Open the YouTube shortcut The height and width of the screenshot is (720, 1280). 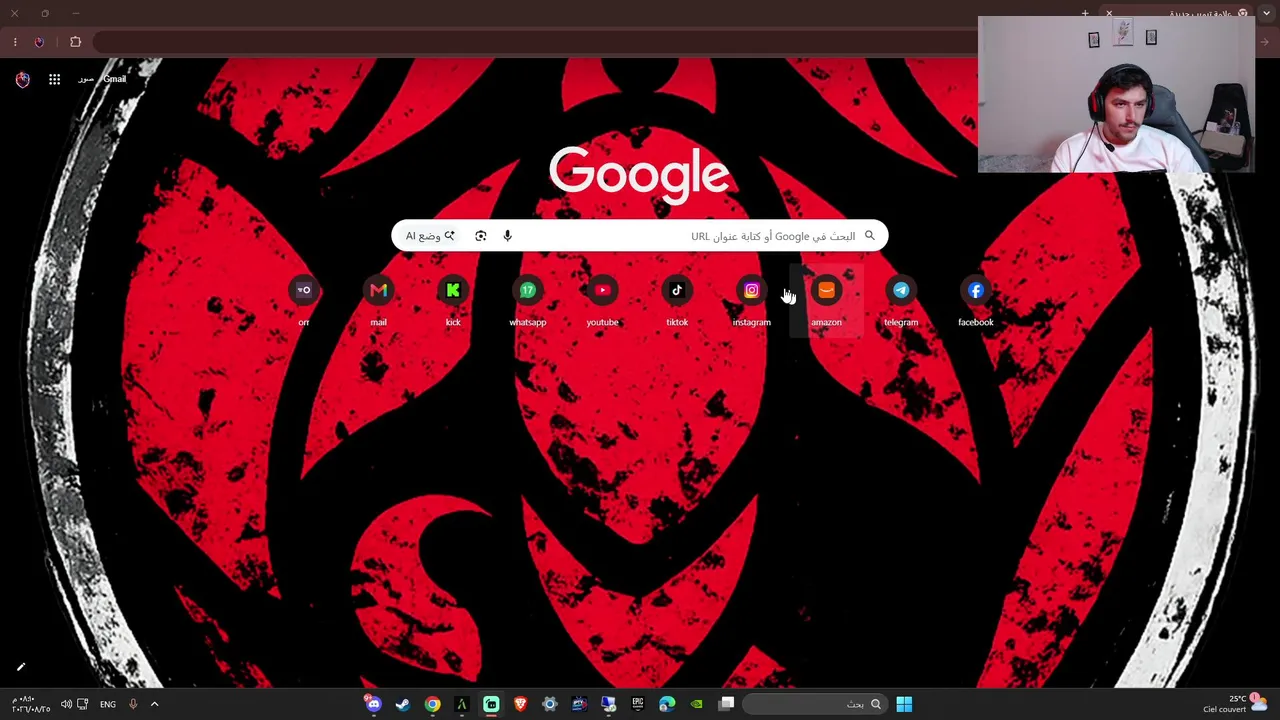click(x=602, y=301)
